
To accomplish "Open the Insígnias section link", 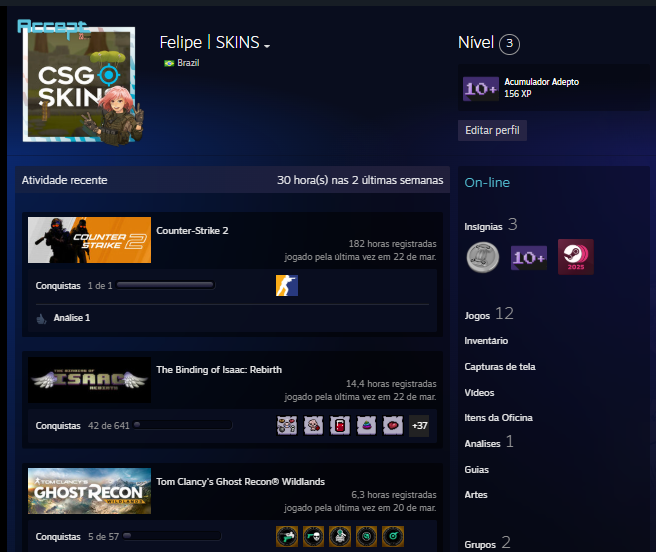I will [x=483, y=227].
